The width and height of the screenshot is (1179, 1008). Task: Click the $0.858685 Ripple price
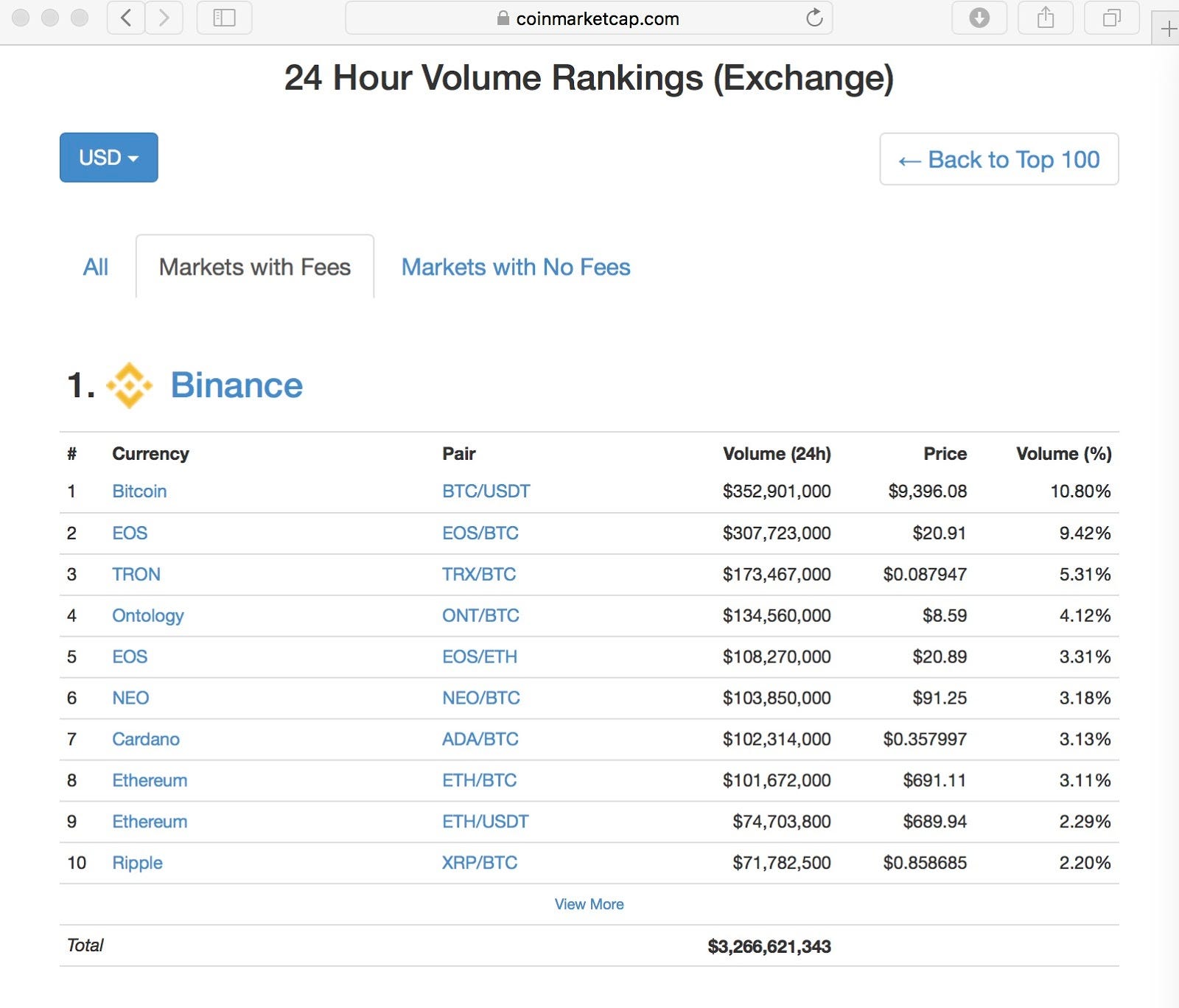point(925,863)
